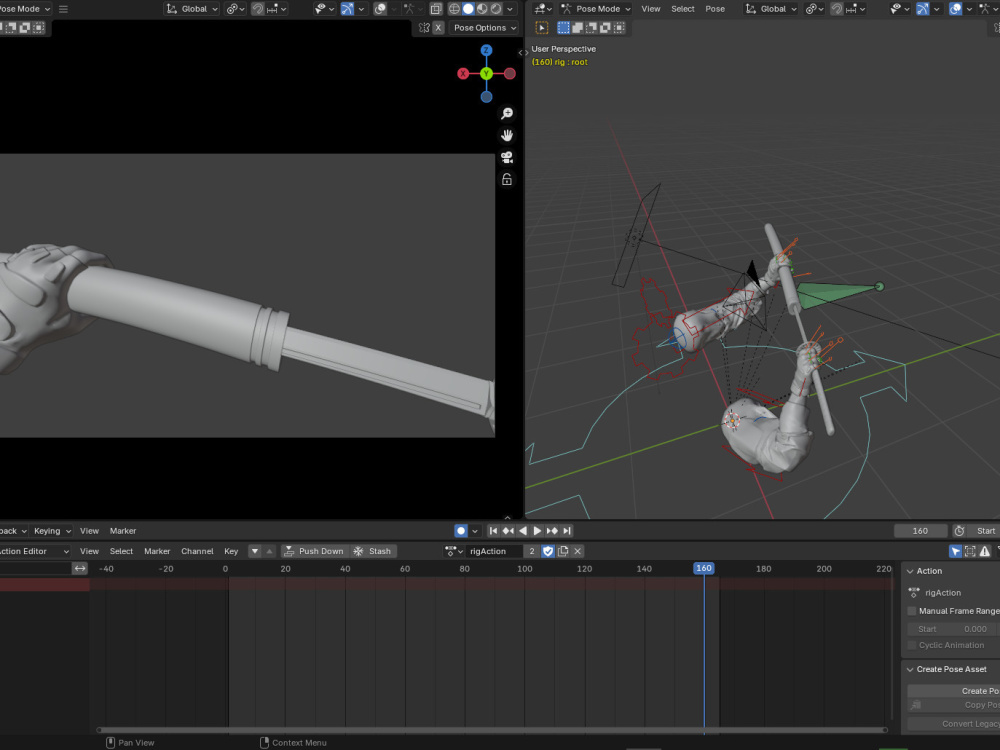
Task: Collapse sidebar using arrow between viewports
Action: click(x=522, y=53)
